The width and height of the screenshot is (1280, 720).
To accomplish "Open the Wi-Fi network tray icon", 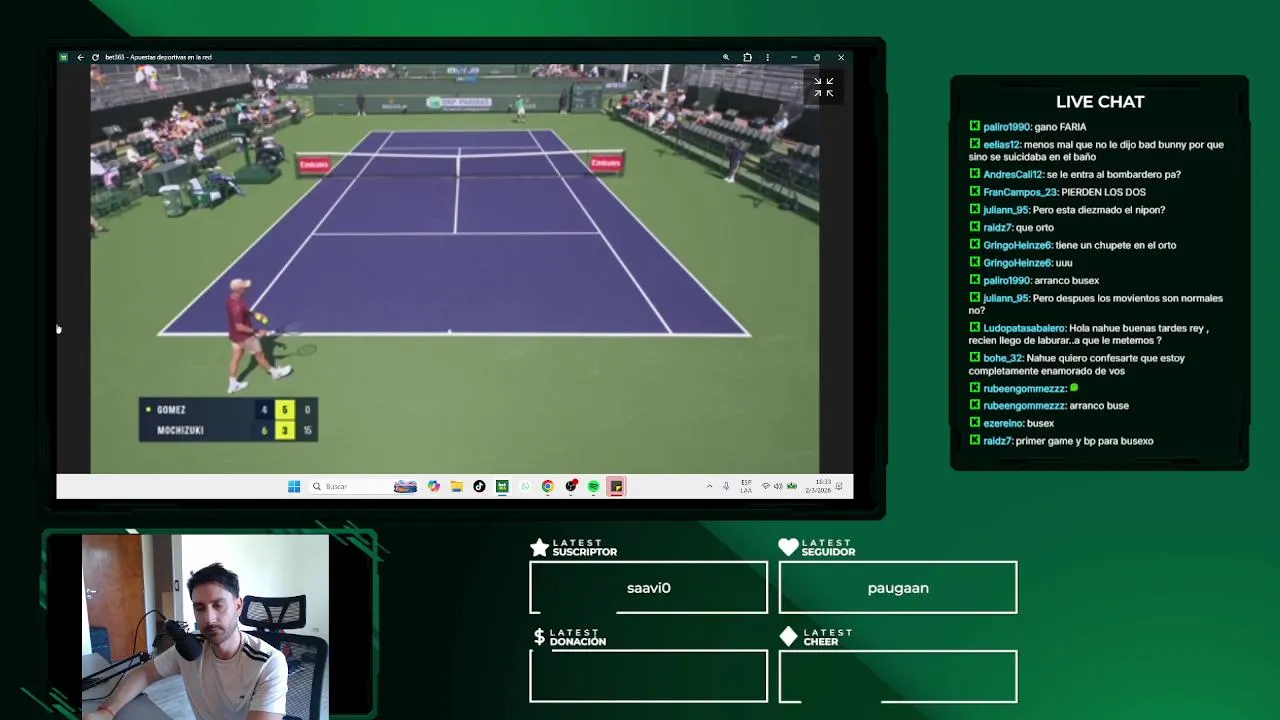I will point(766,486).
